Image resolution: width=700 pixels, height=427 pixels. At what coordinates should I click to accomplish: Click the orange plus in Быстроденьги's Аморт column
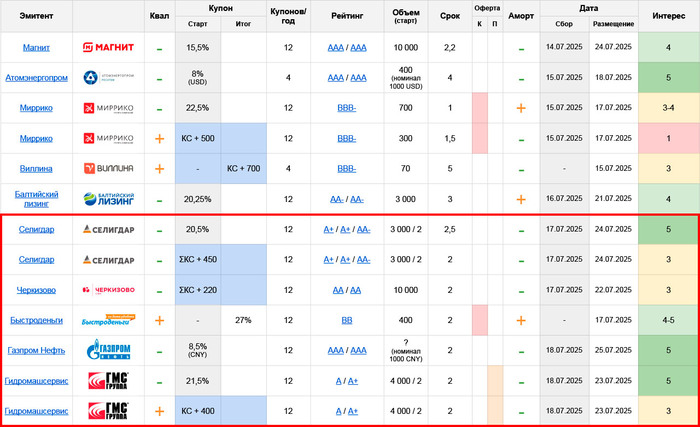[520, 321]
